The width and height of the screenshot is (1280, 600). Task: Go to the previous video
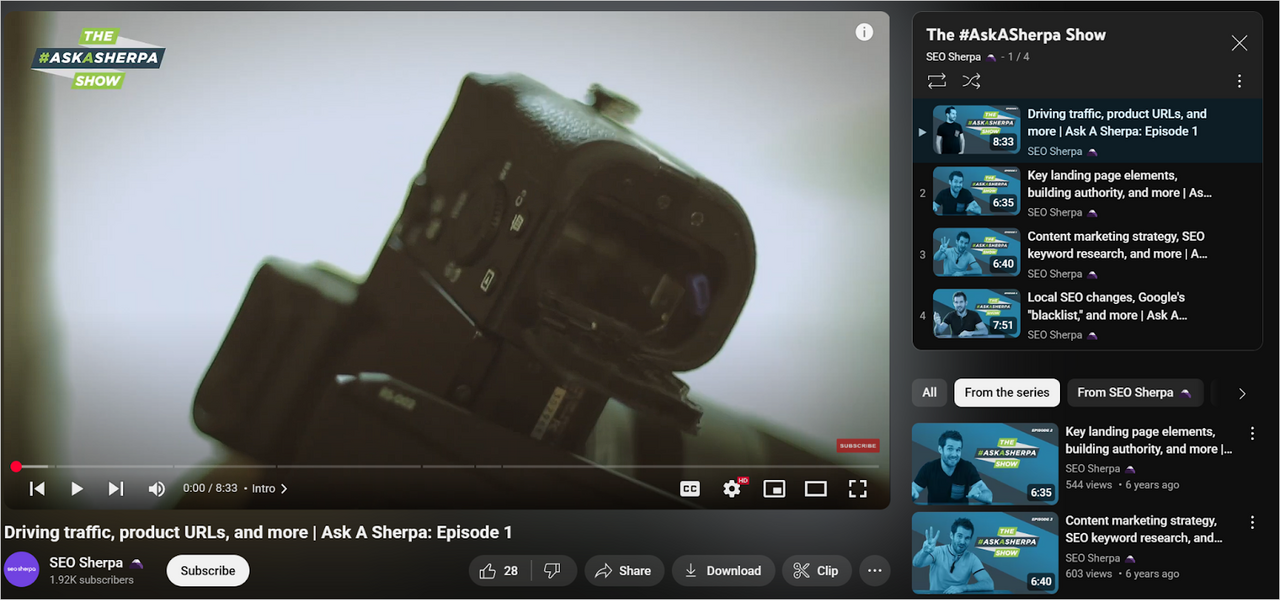(37, 489)
